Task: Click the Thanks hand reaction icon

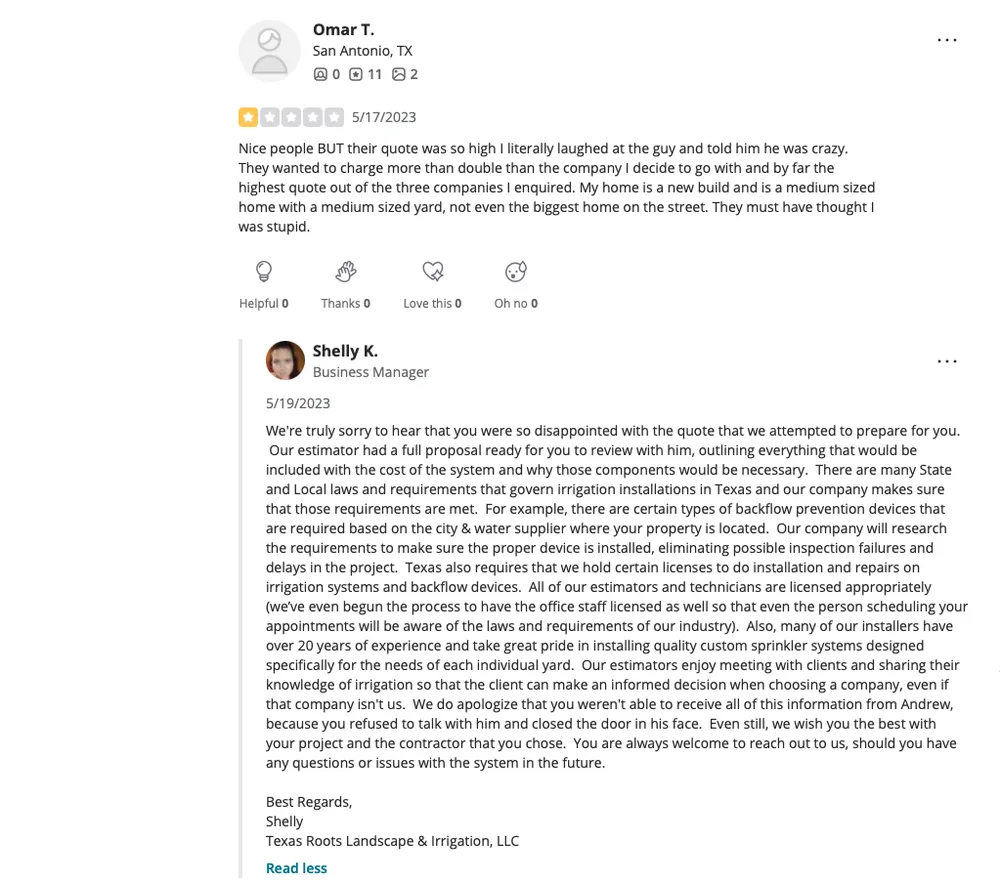Action: coord(346,272)
